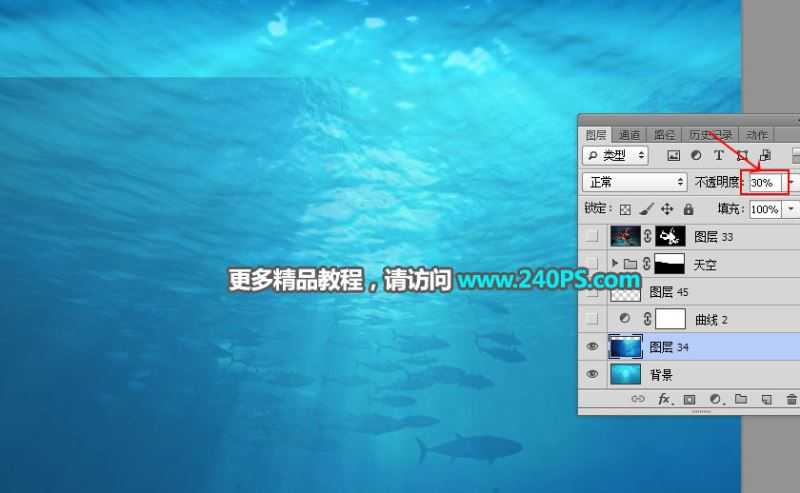Viewport: 800px width, 493px height.
Task: Click the lock transparent pixels icon
Action: 625,209
